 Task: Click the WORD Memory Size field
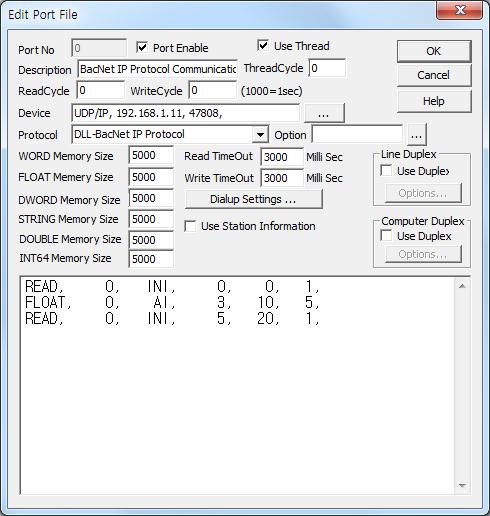point(151,155)
